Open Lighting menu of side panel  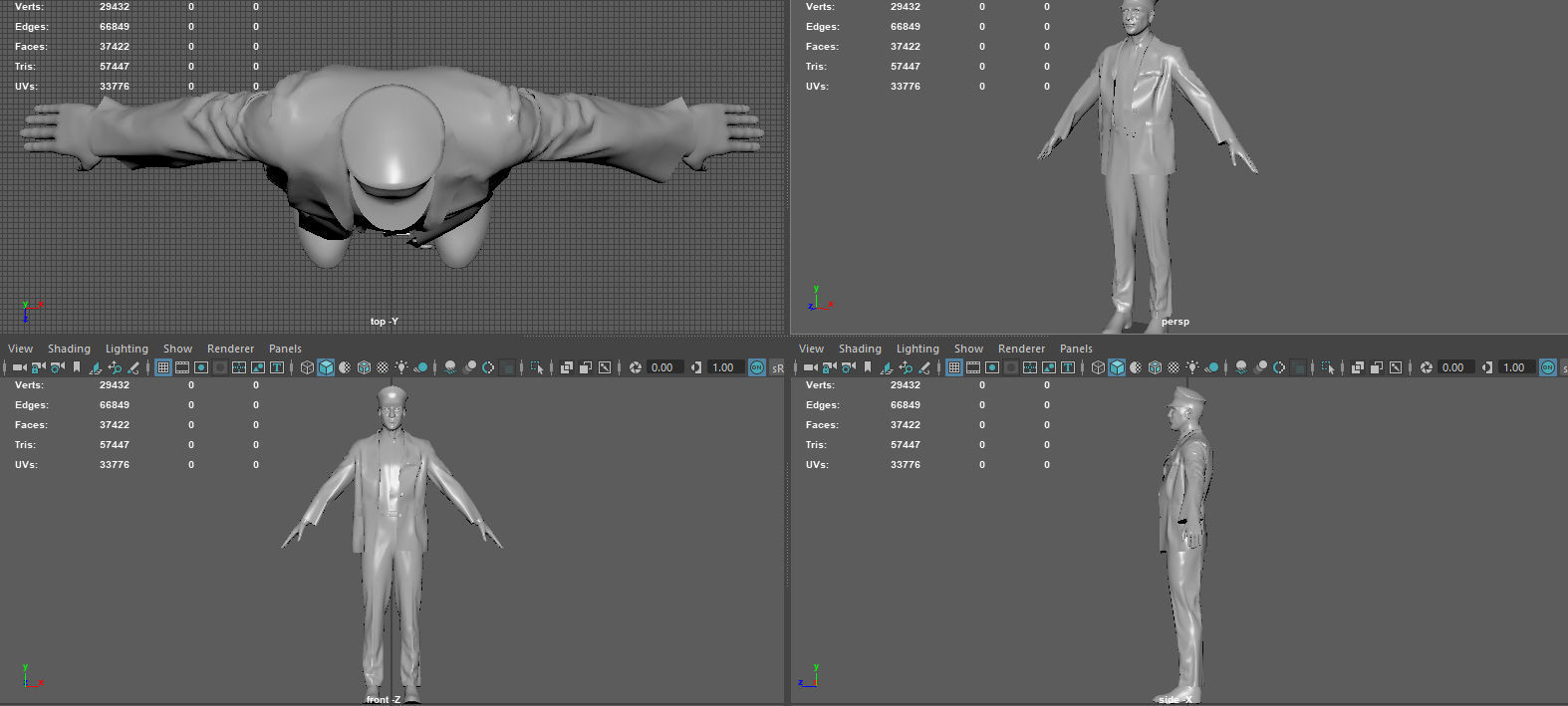point(917,349)
